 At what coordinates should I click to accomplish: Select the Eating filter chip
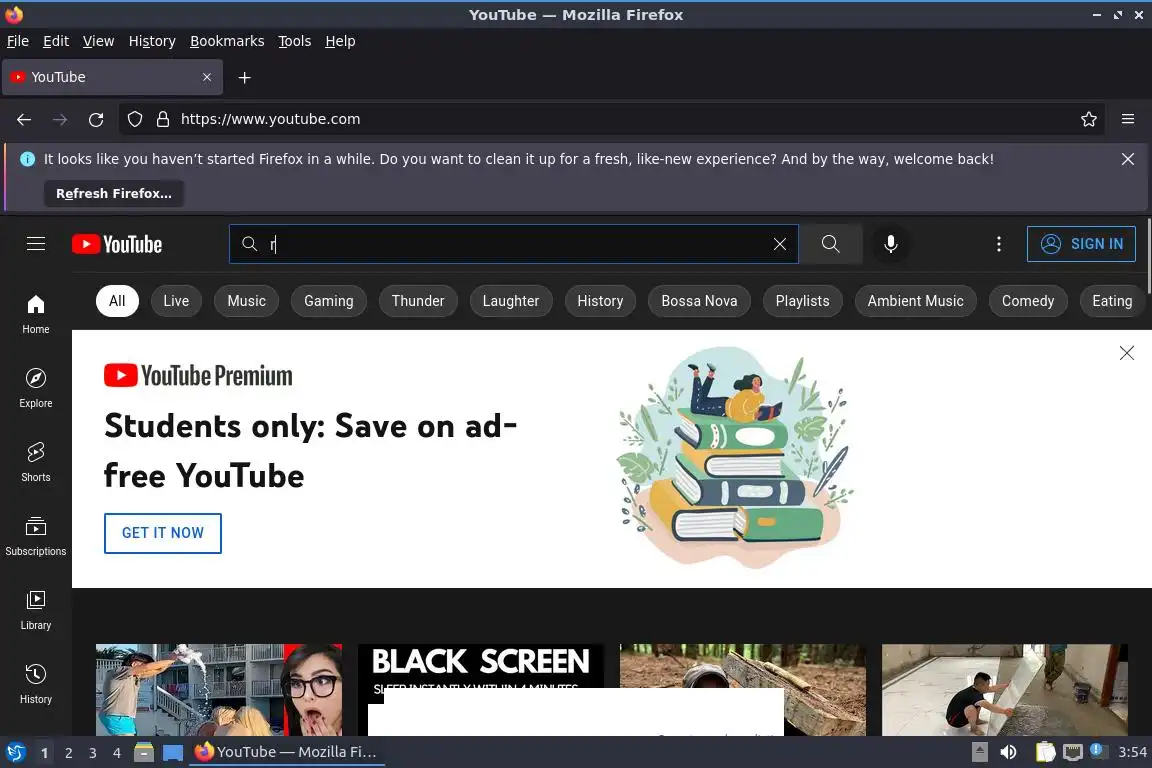(1112, 301)
